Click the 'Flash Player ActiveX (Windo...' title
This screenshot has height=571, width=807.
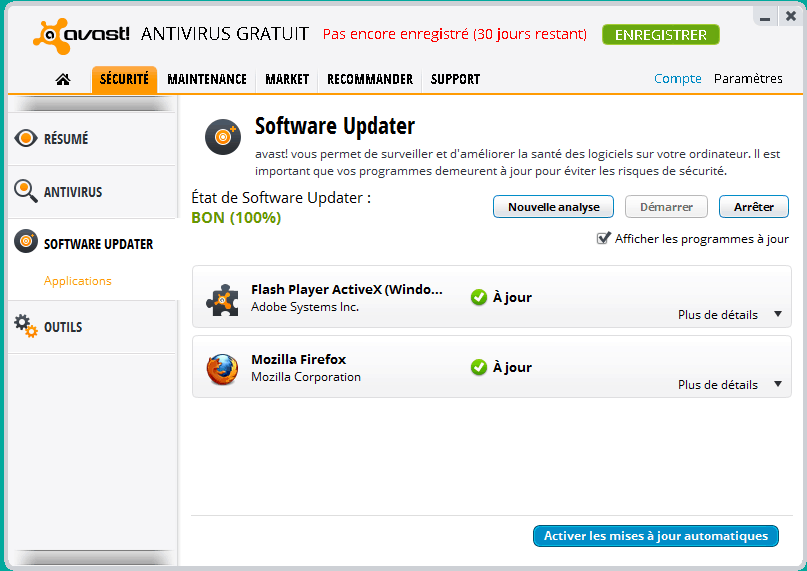[x=347, y=289]
